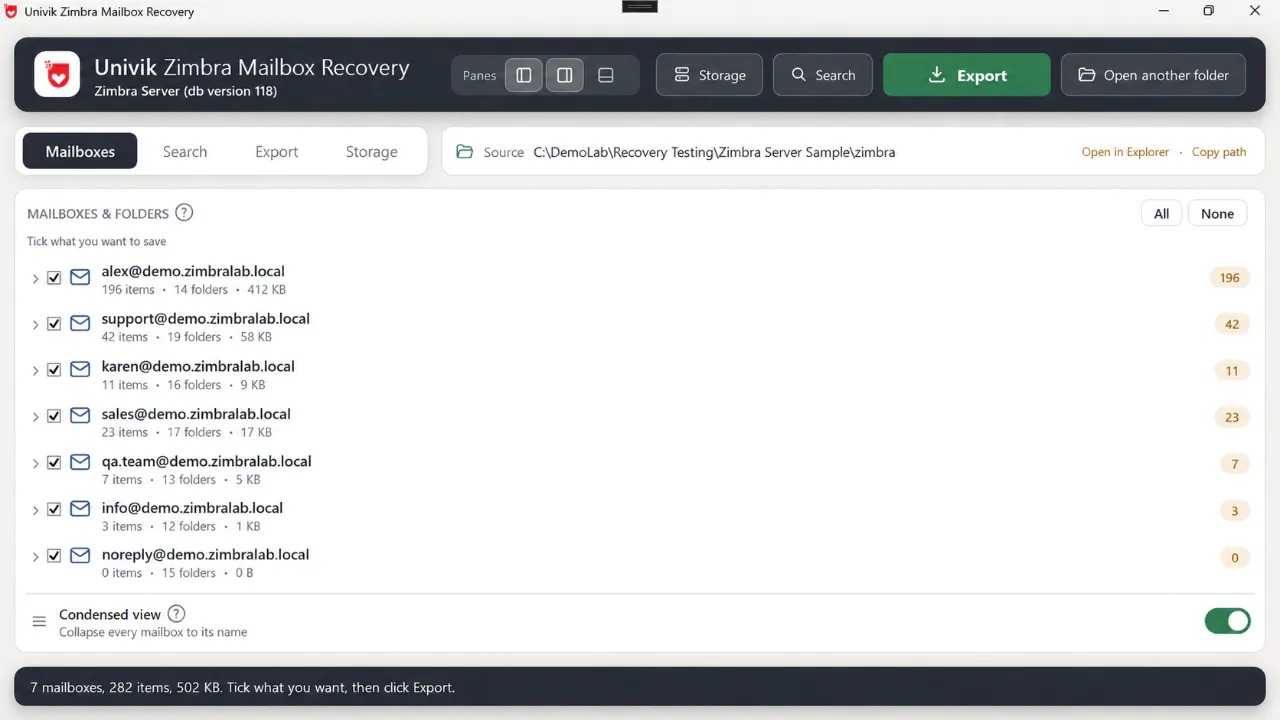The height and width of the screenshot is (720, 1280).
Task: Click the 'Panes' label in header
Action: pos(479,75)
